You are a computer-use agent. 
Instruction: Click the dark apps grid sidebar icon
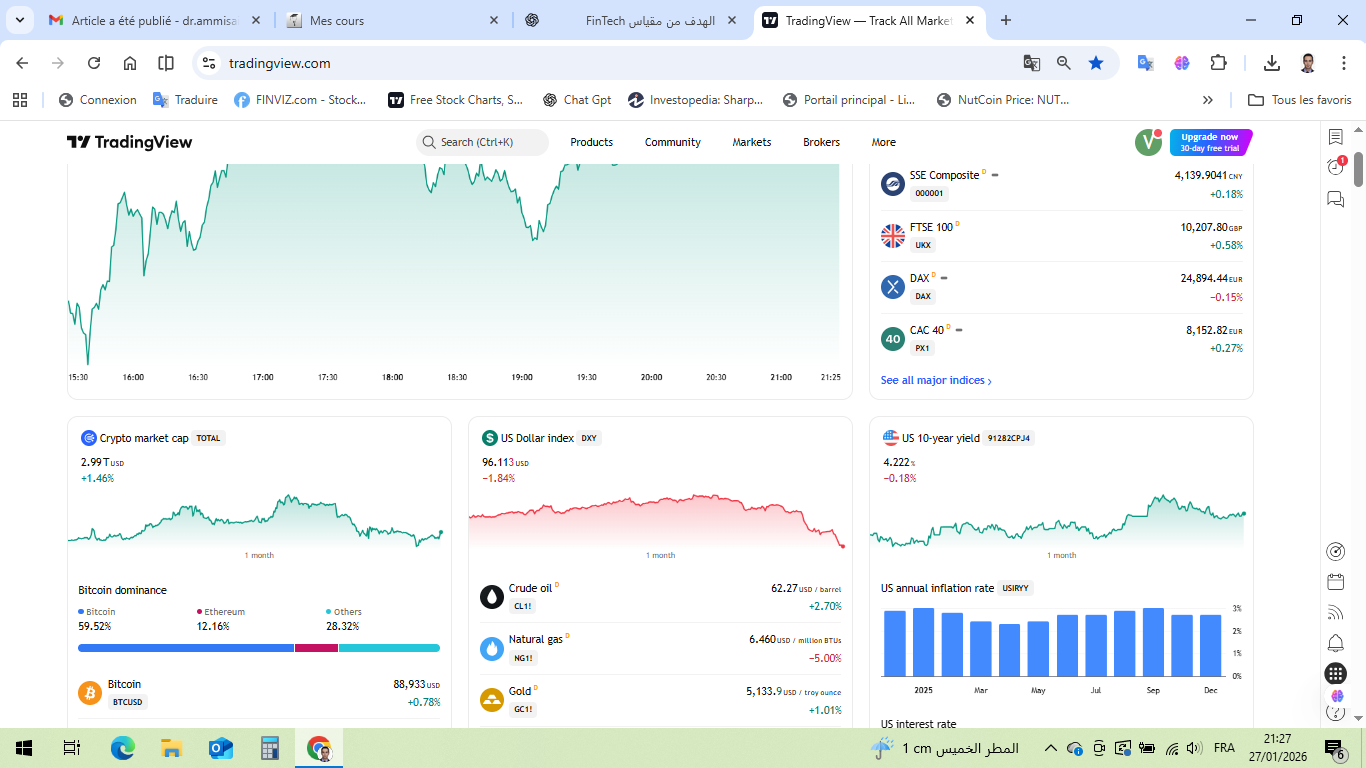pyautogui.click(x=1335, y=674)
